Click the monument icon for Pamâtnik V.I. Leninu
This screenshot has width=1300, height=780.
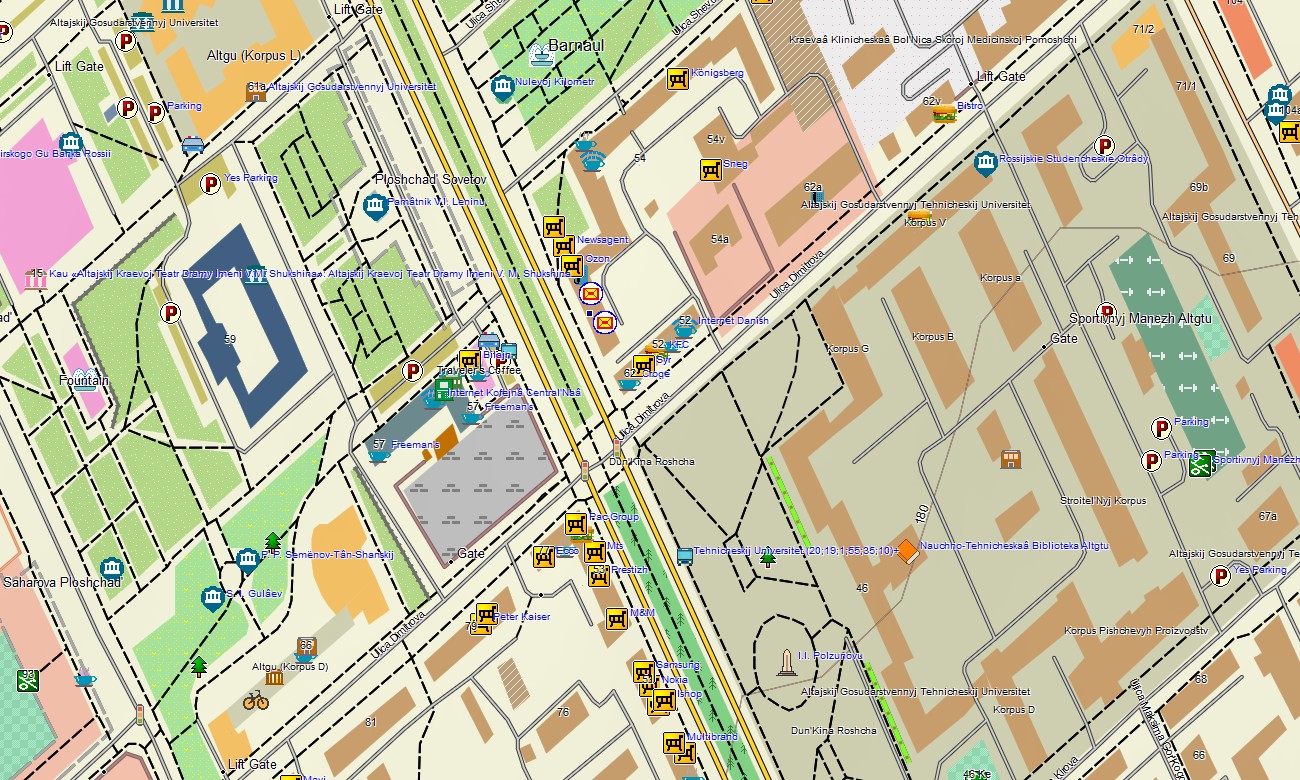coord(375,207)
